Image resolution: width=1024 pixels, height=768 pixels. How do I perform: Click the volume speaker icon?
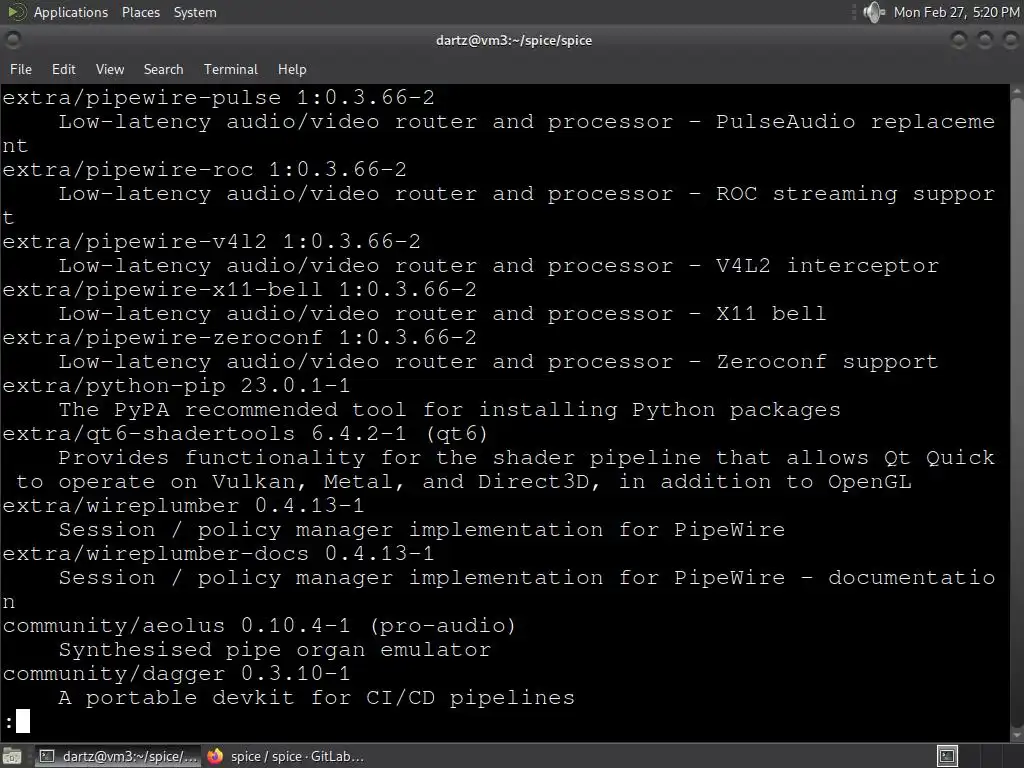tap(873, 12)
